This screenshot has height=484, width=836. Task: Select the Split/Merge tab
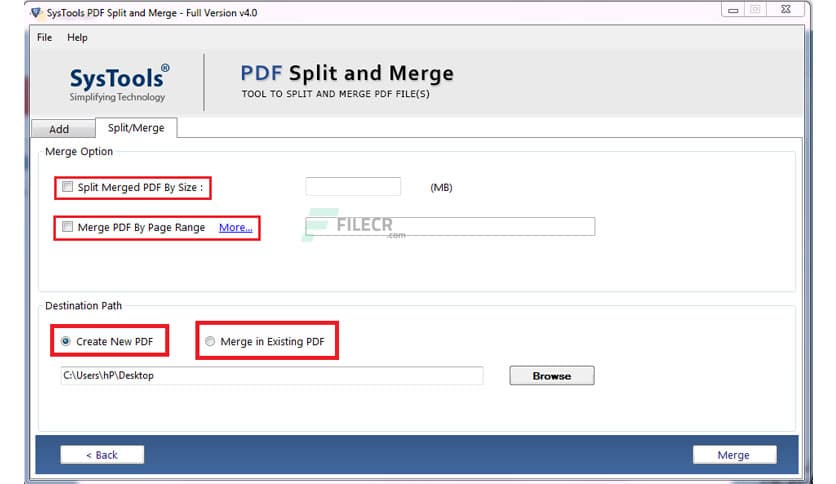[x=136, y=127]
